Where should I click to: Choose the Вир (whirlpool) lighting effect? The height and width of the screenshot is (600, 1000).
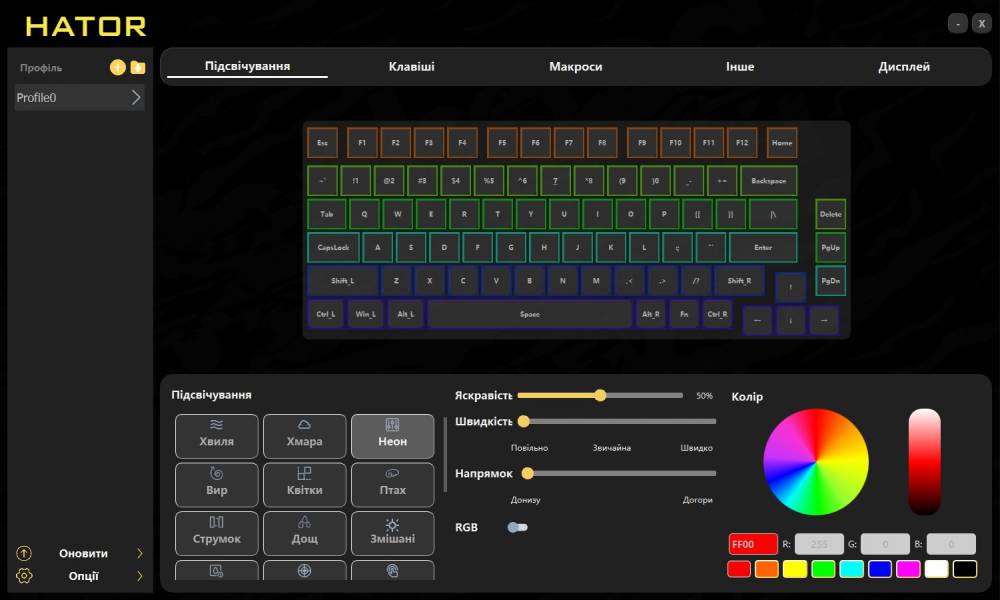(217, 484)
